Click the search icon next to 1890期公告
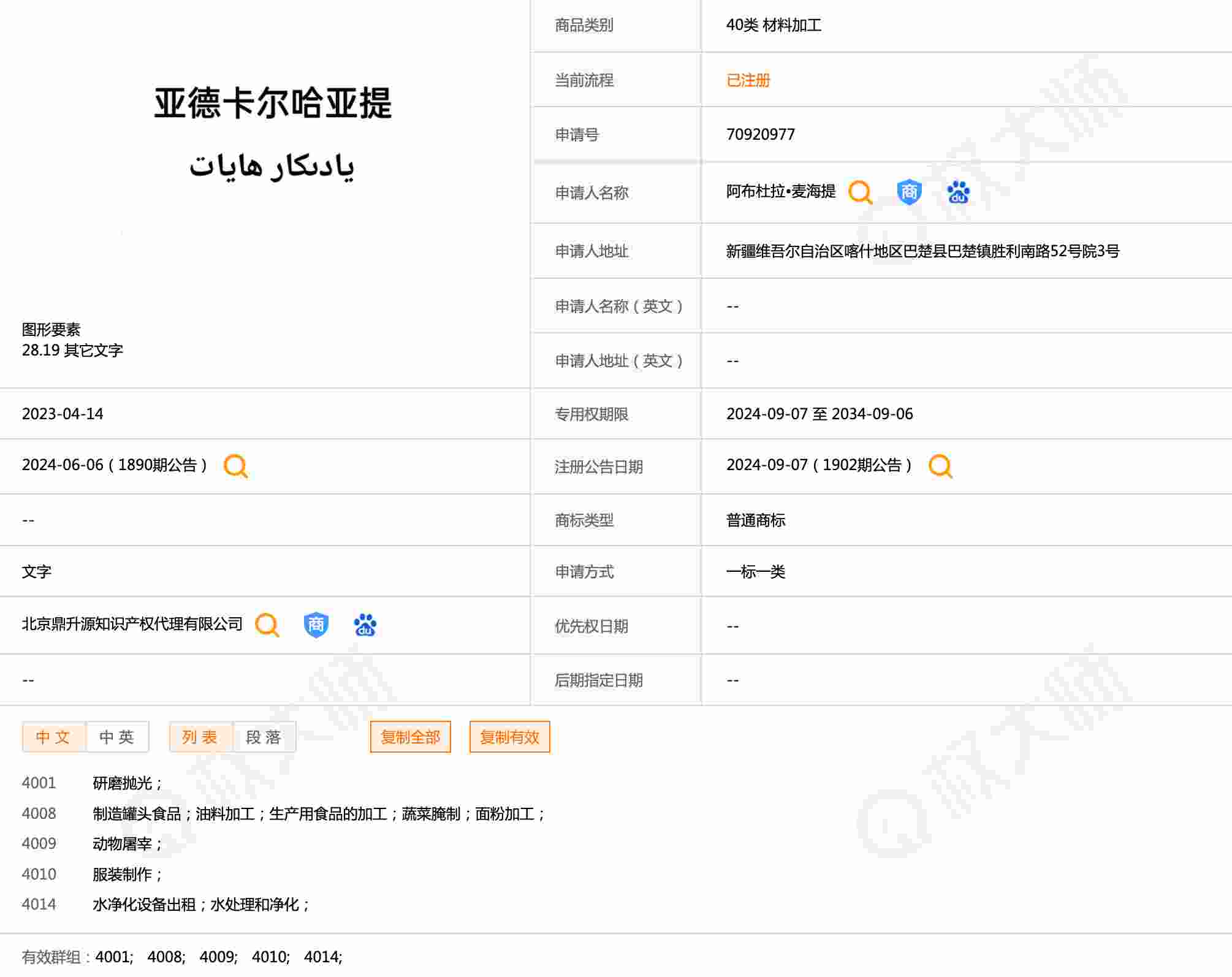Viewport: 1232px width, 977px height. (235, 466)
